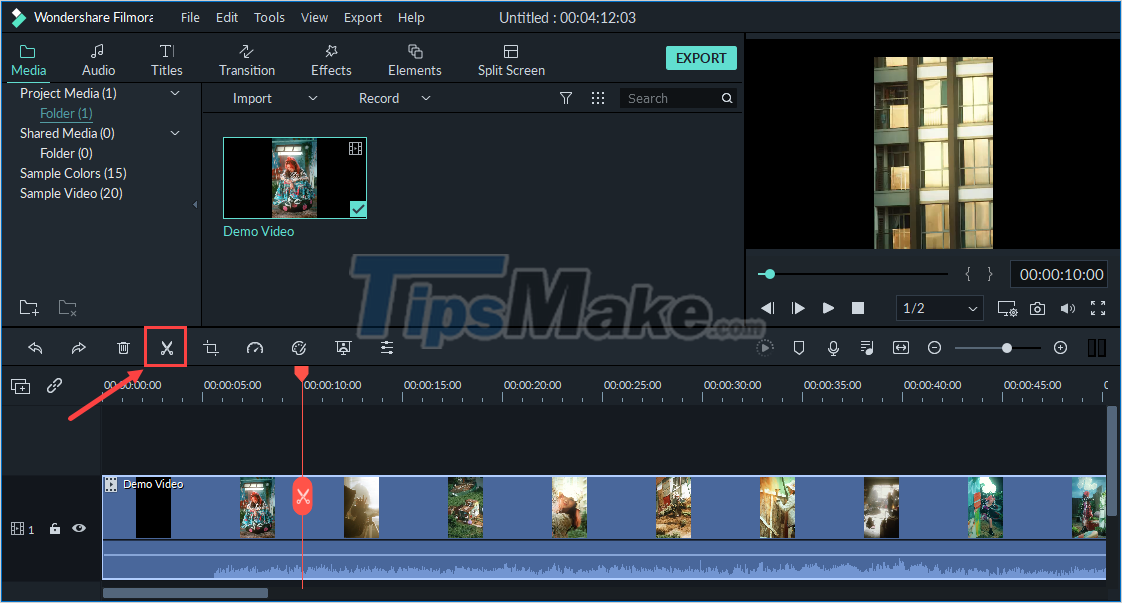Open the Speed control dial icon
This screenshot has height=603, width=1122.
[x=255, y=347]
